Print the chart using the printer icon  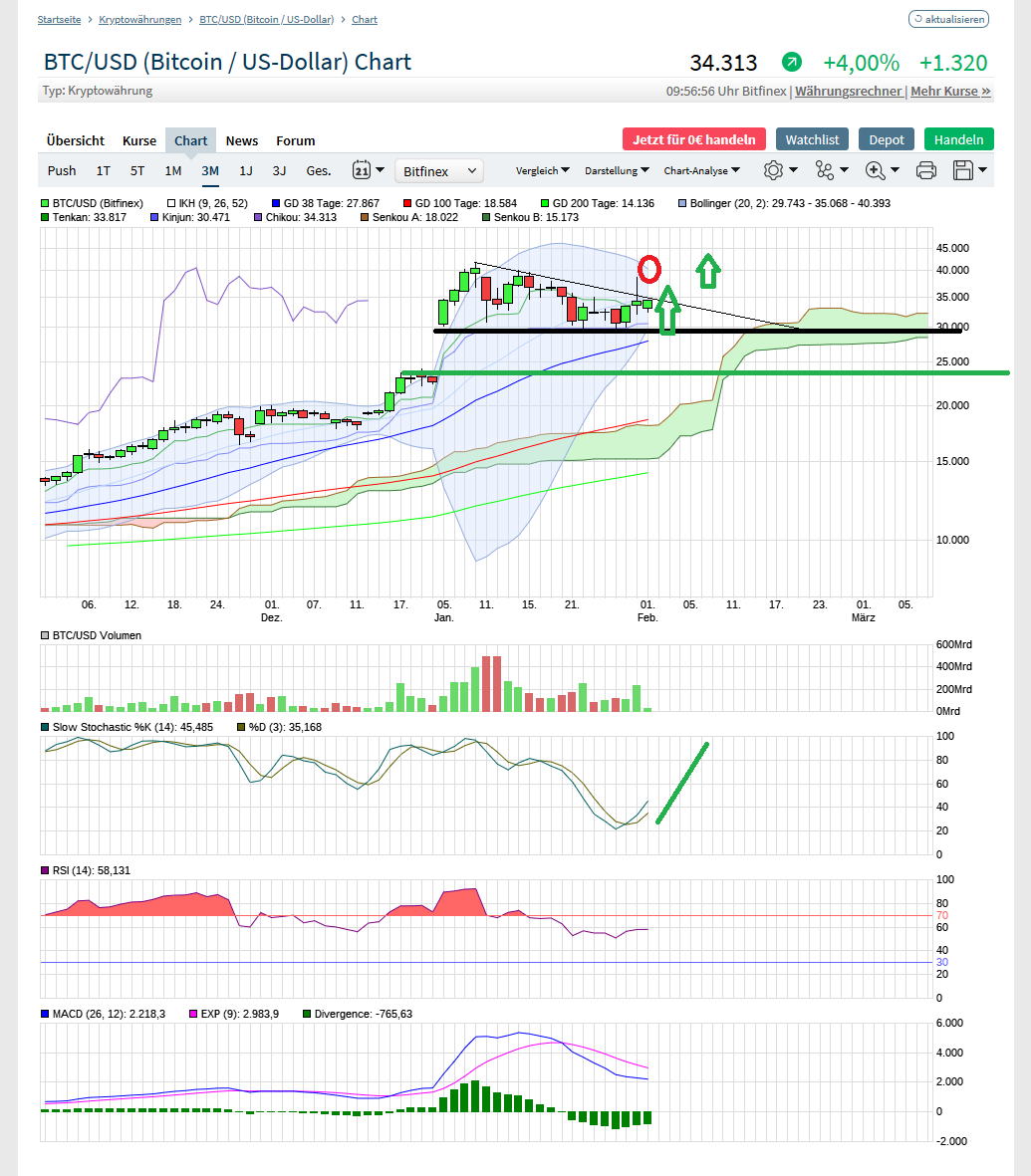[x=925, y=170]
